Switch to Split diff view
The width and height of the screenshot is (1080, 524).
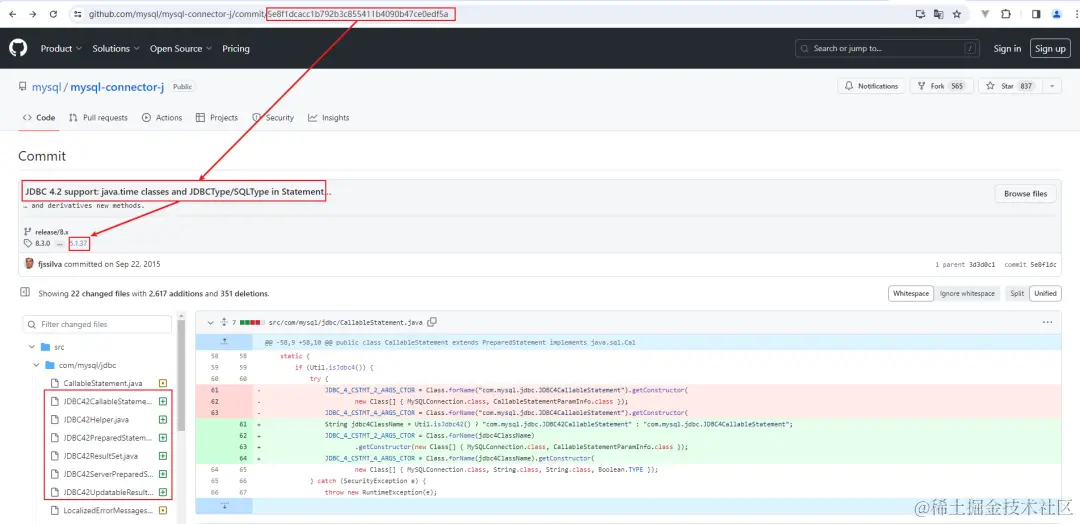[1017, 293]
